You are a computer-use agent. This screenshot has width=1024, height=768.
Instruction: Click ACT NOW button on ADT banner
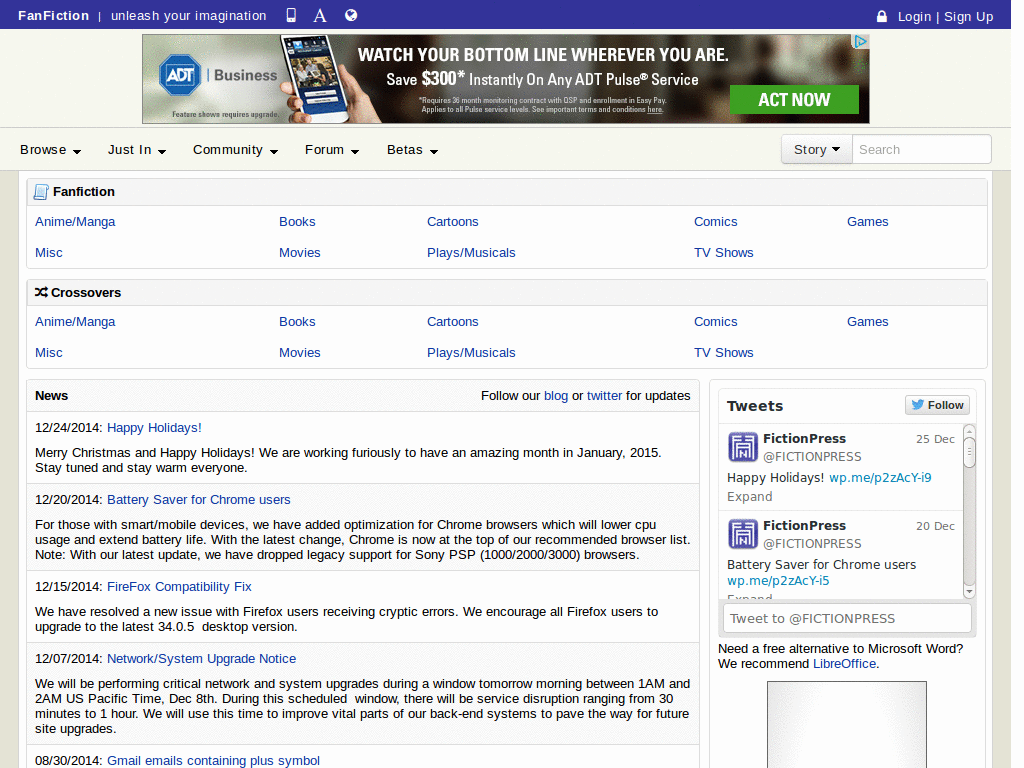pyautogui.click(x=794, y=99)
